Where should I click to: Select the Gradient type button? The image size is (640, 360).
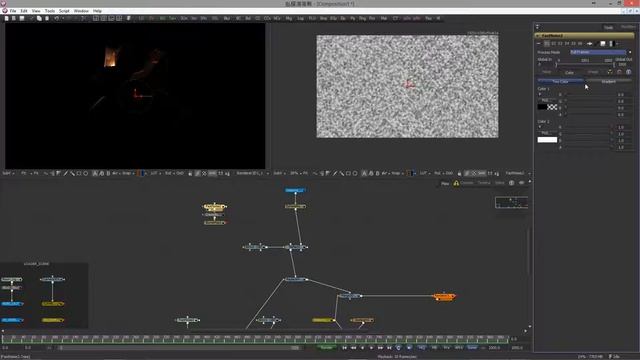pyautogui.click(x=609, y=82)
